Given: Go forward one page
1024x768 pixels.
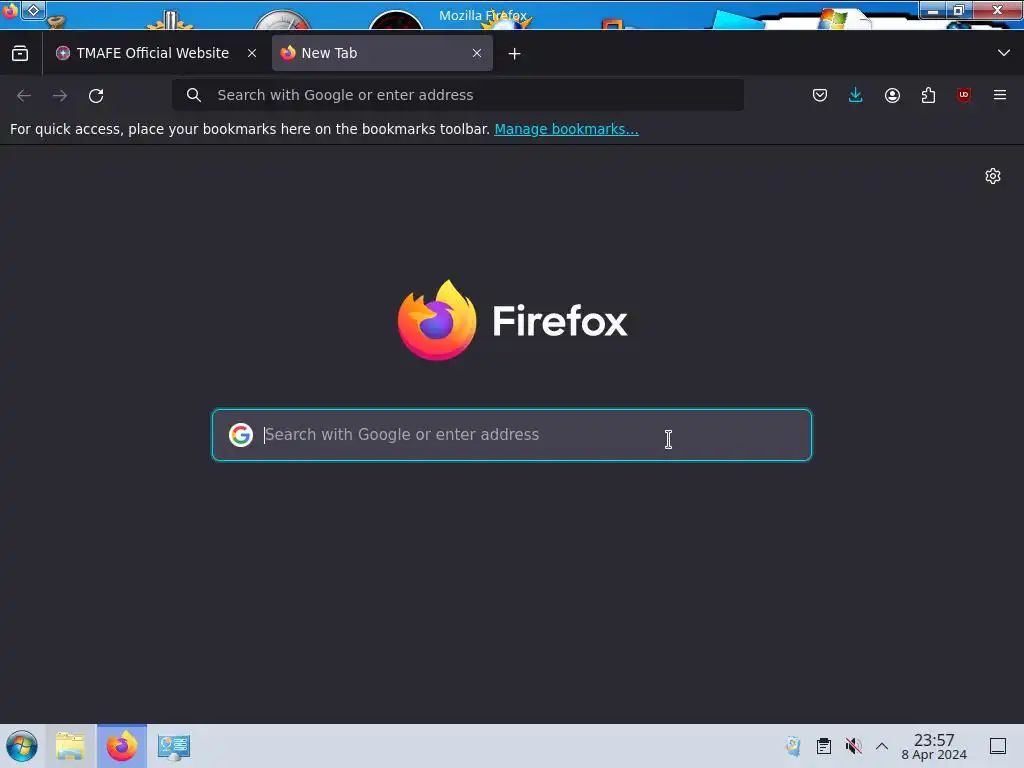Looking at the screenshot, I should click(60, 95).
